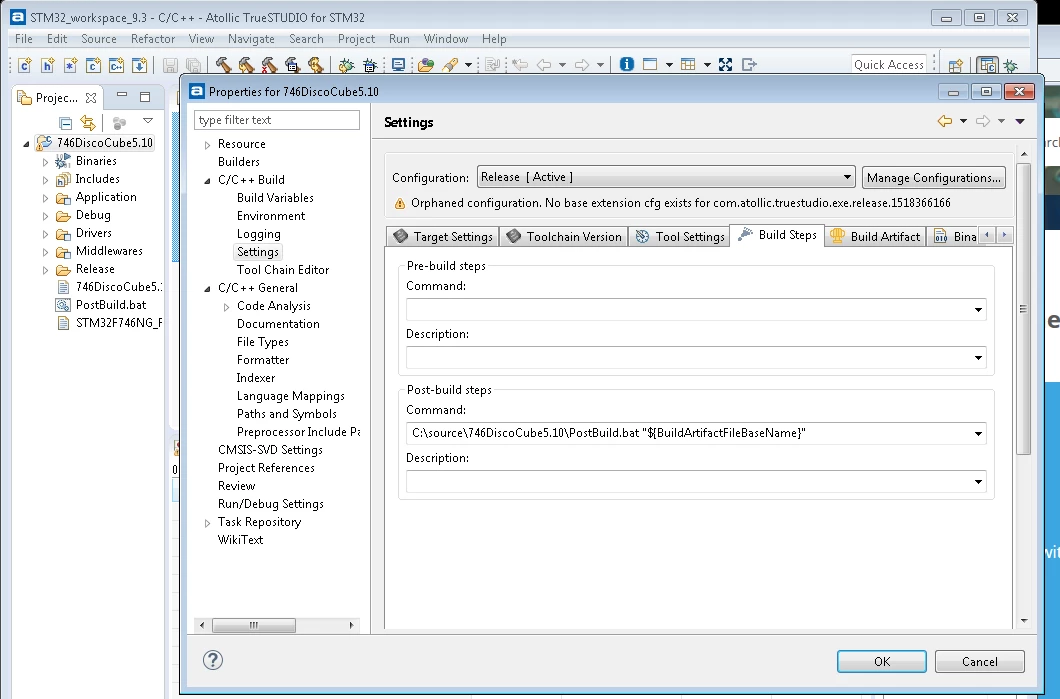Switch to the Toolchain Version tab
Viewport: 1060px width, 699px height.
(x=564, y=237)
